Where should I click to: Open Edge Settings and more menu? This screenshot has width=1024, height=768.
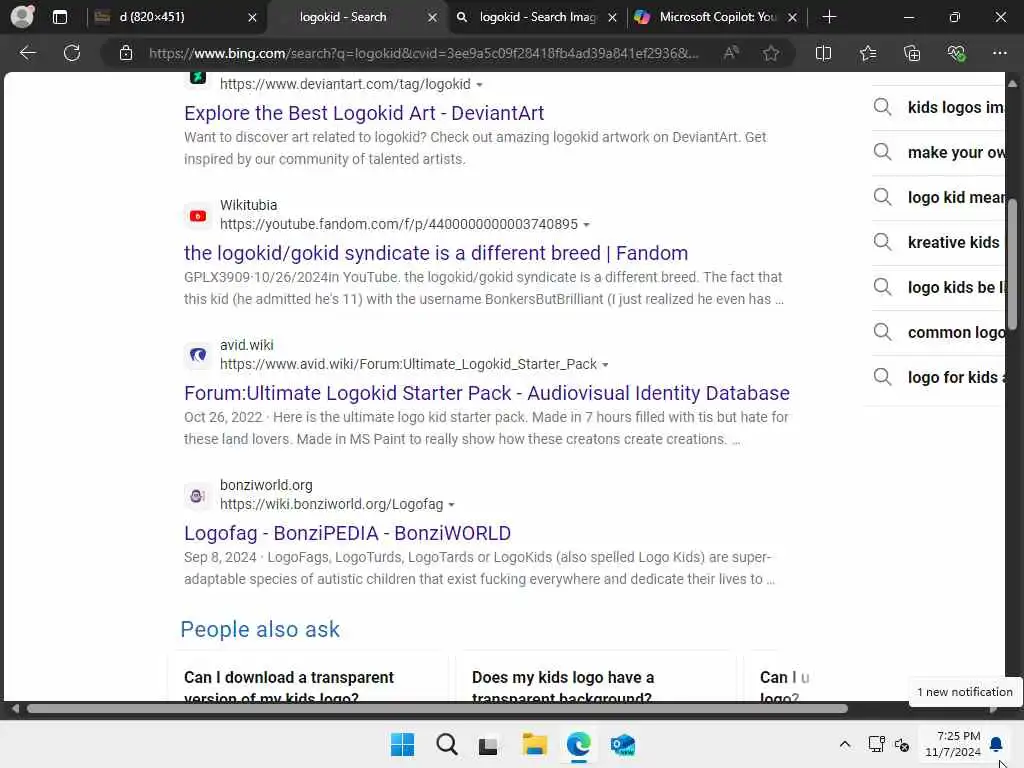coord(1000,53)
